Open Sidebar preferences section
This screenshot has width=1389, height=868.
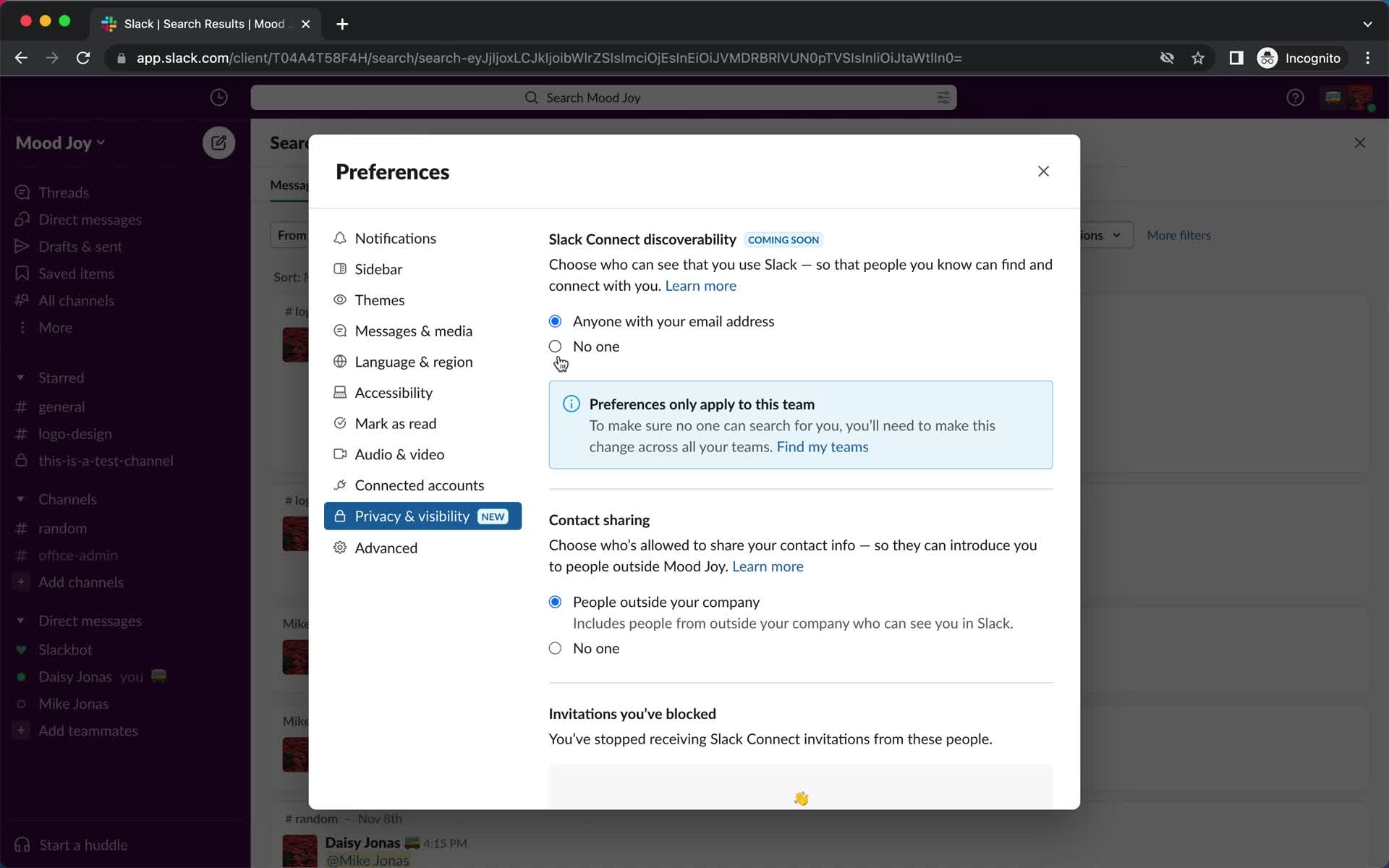379,269
